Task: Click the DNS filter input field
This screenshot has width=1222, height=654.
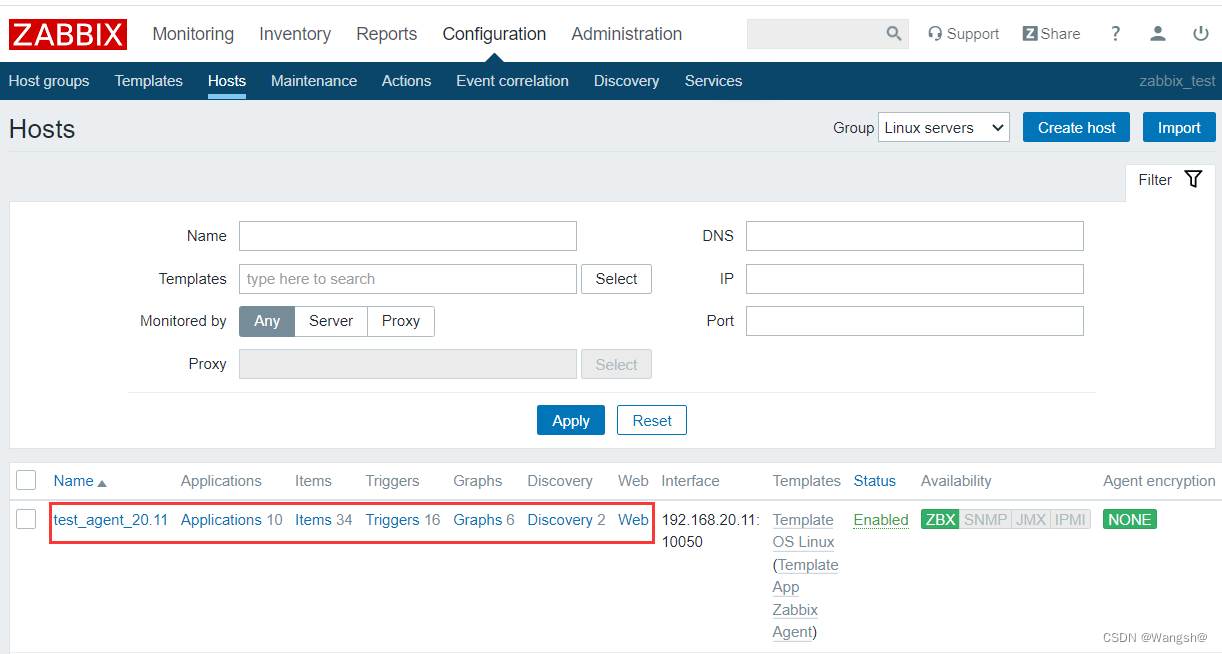Action: pyautogui.click(x=915, y=236)
